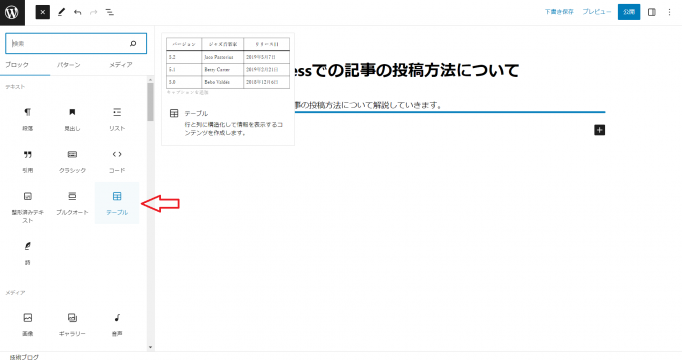Open the document overview list view
This screenshot has width=682, height=360.
point(110,12)
